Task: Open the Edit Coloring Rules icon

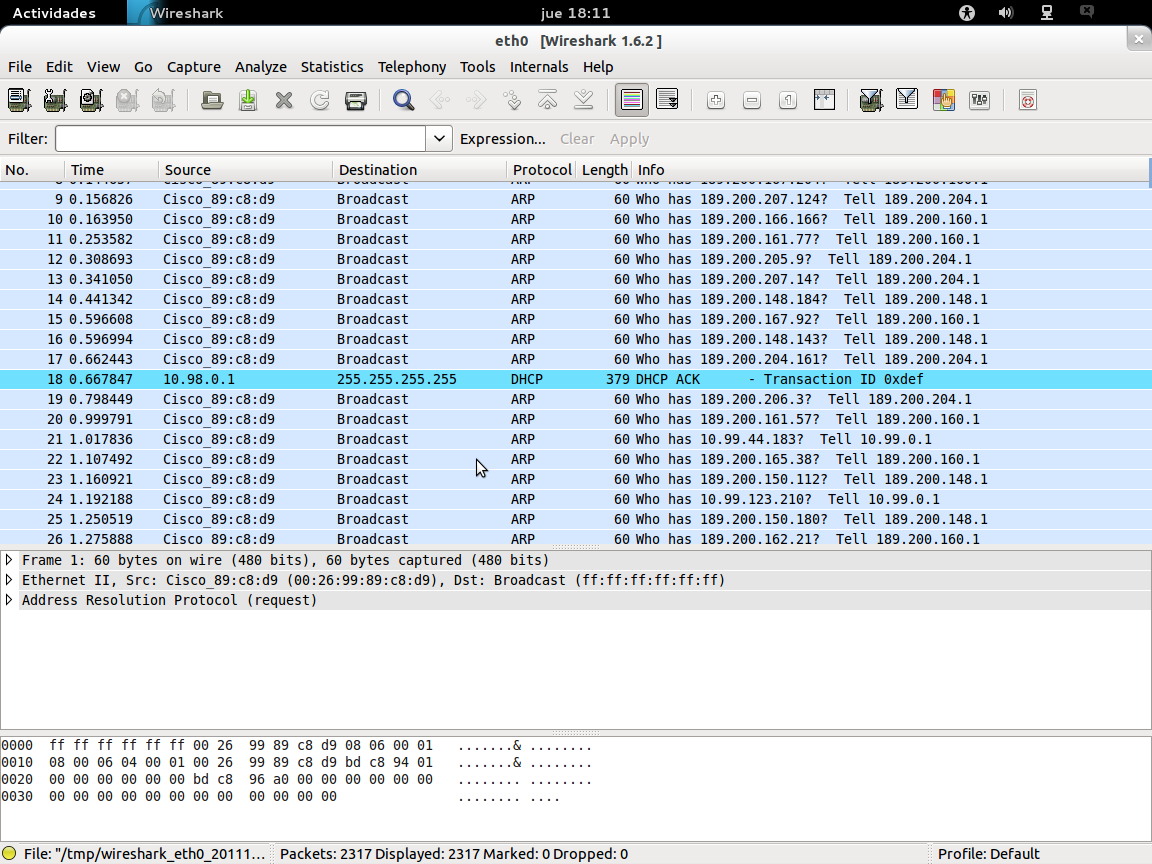Action: [943, 100]
